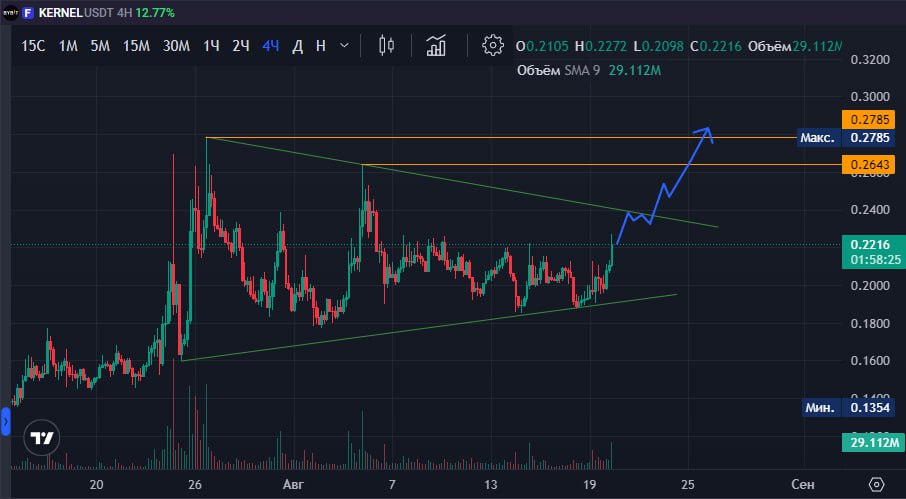The height and width of the screenshot is (499, 906).
Task: Switch to 15M timeframe
Action: click(x=136, y=46)
